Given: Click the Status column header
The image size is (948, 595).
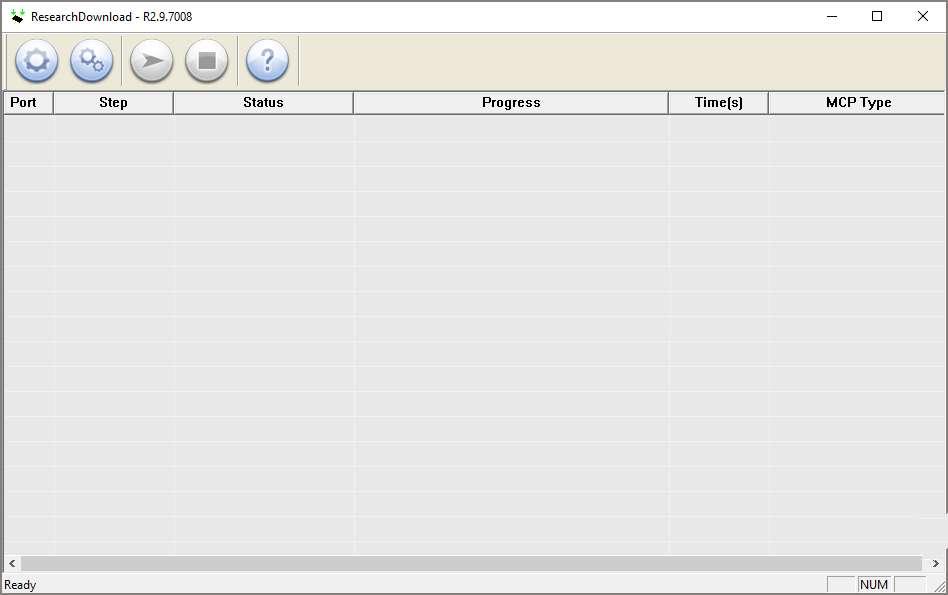Looking at the screenshot, I should pyautogui.click(x=262, y=102).
